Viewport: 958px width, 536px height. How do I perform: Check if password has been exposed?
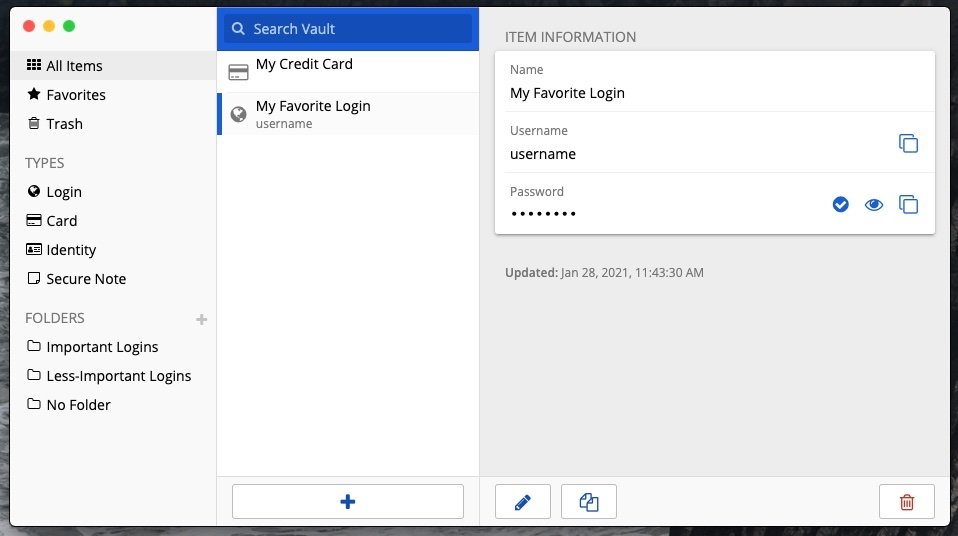(841, 205)
